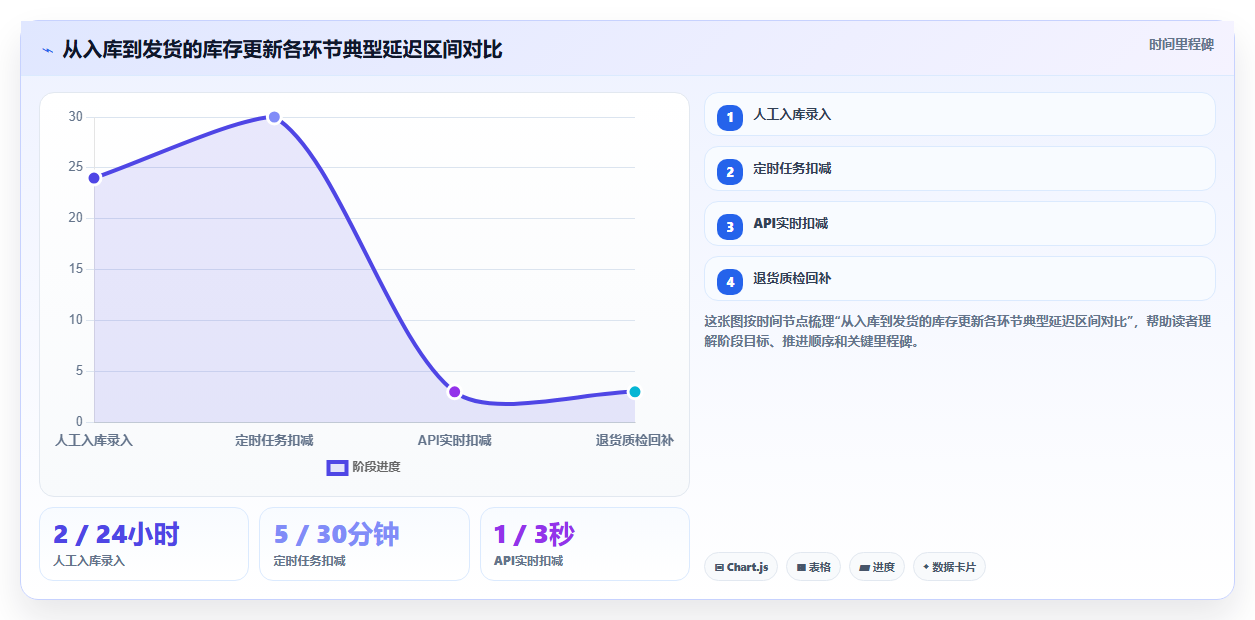The height and width of the screenshot is (620, 1255).
Task: Click the chart title 从入库到发货的库存更新各环节典型延迟区间对比
Action: click(x=282, y=49)
